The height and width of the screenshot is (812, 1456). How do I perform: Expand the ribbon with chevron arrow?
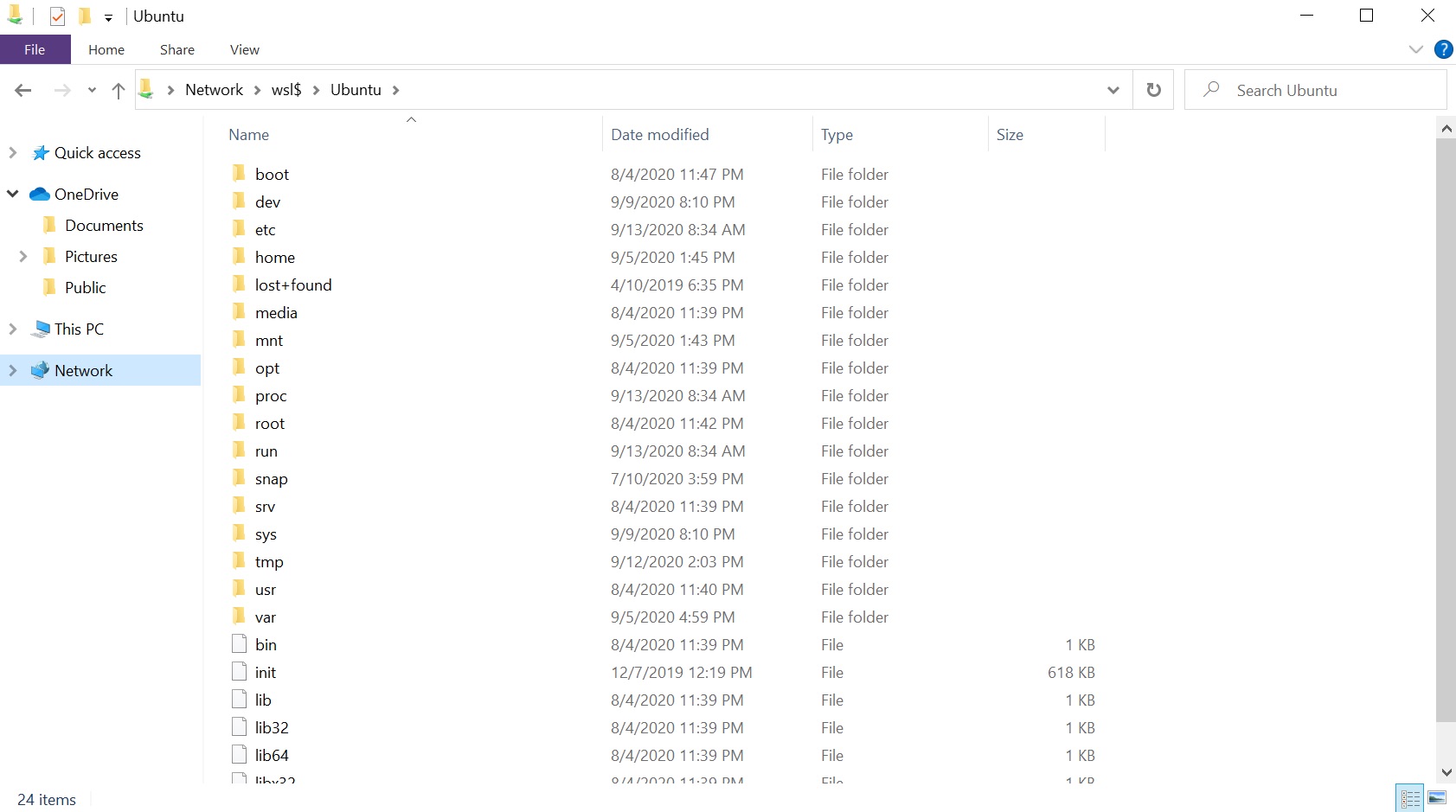pos(1415,49)
